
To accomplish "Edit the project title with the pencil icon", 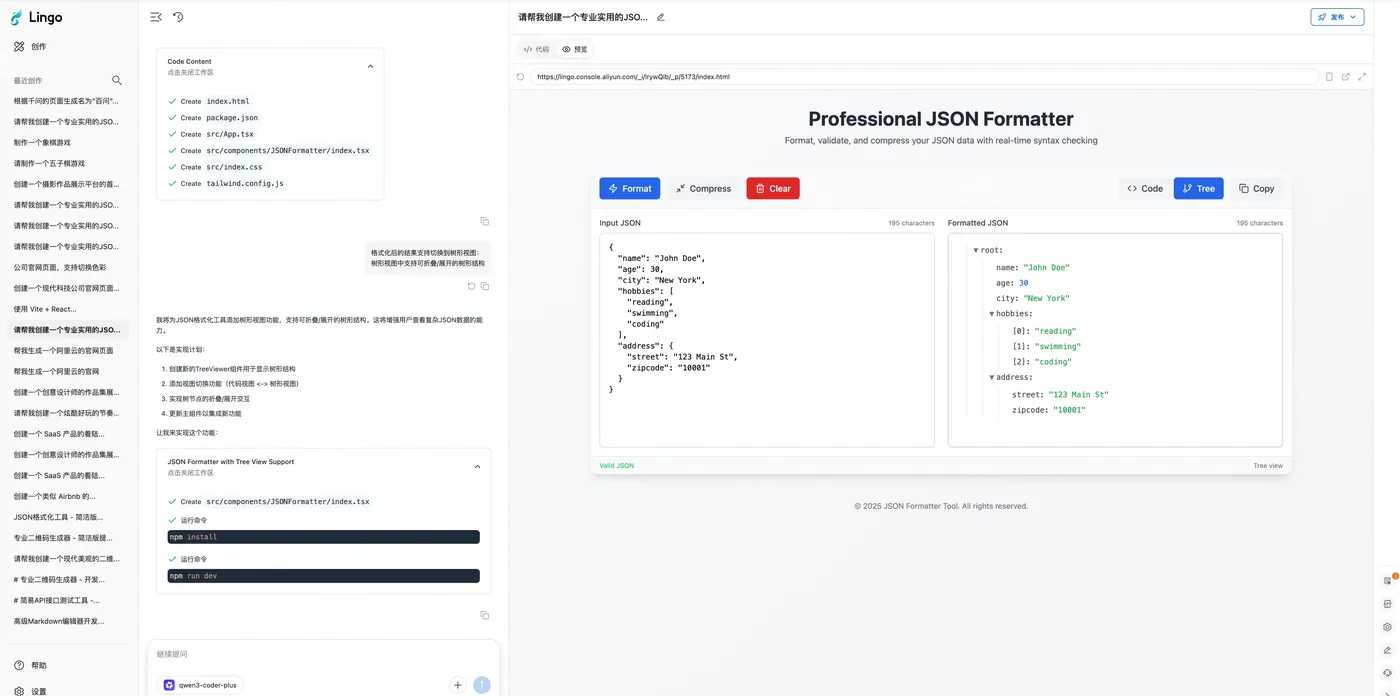I will click(661, 17).
